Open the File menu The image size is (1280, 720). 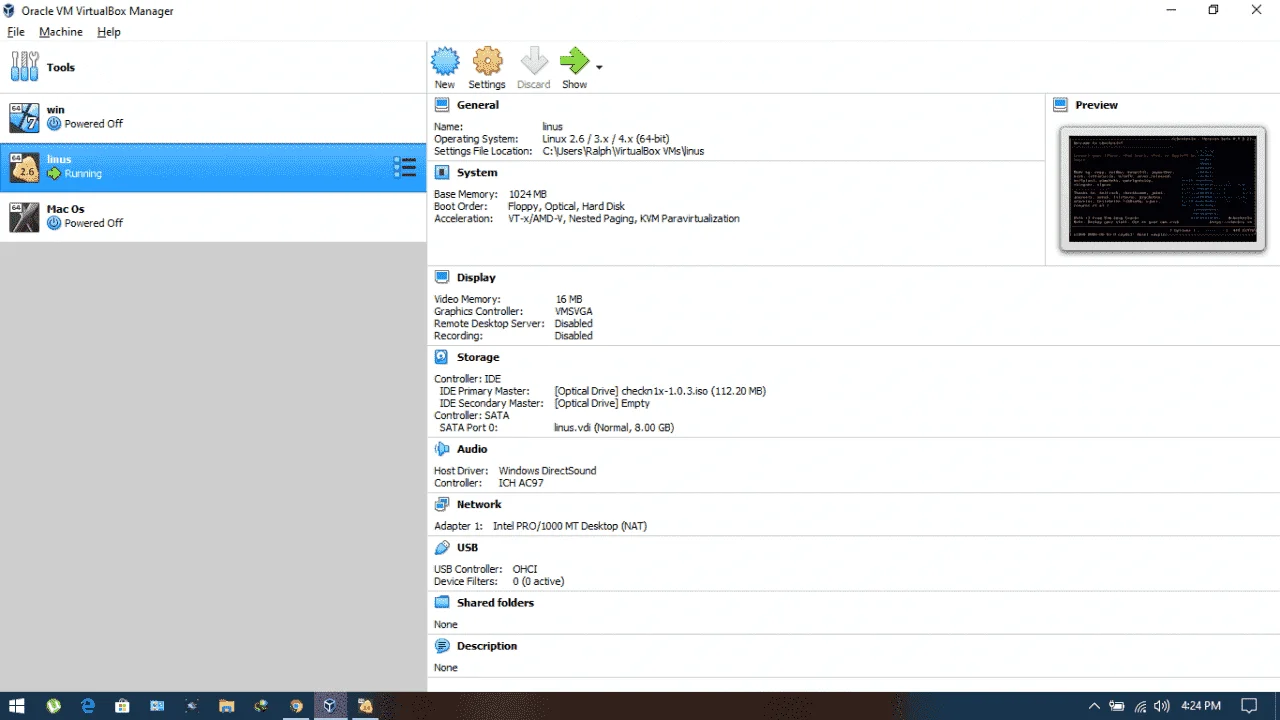[x=16, y=32]
